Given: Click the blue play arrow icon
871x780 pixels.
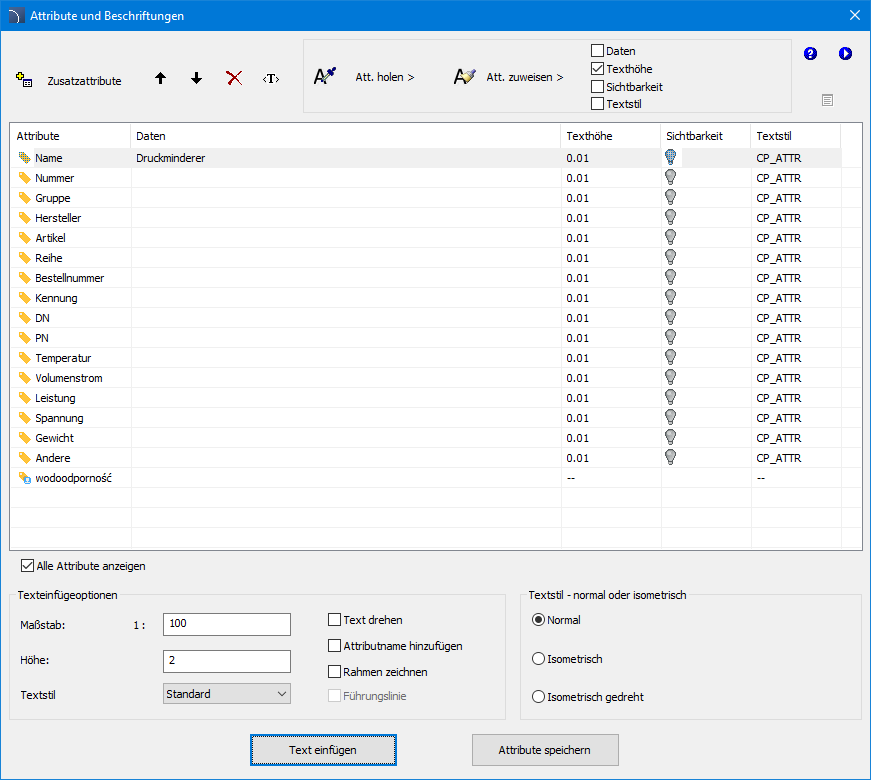Looking at the screenshot, I should pyautogui.click(x=845, y=54).
